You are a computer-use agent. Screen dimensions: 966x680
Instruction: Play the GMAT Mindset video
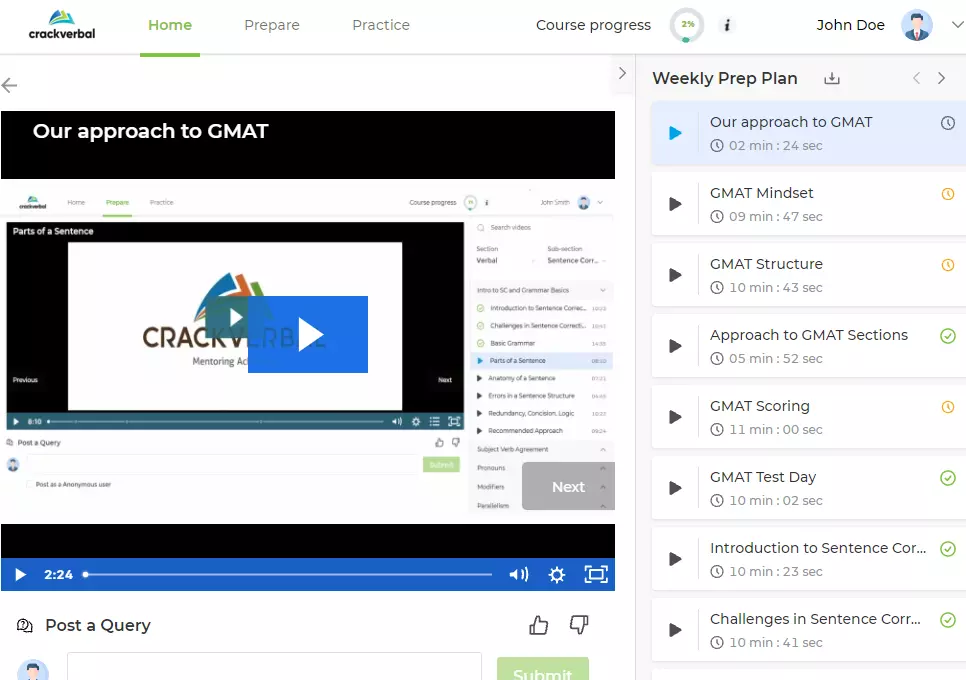point(675,204)
